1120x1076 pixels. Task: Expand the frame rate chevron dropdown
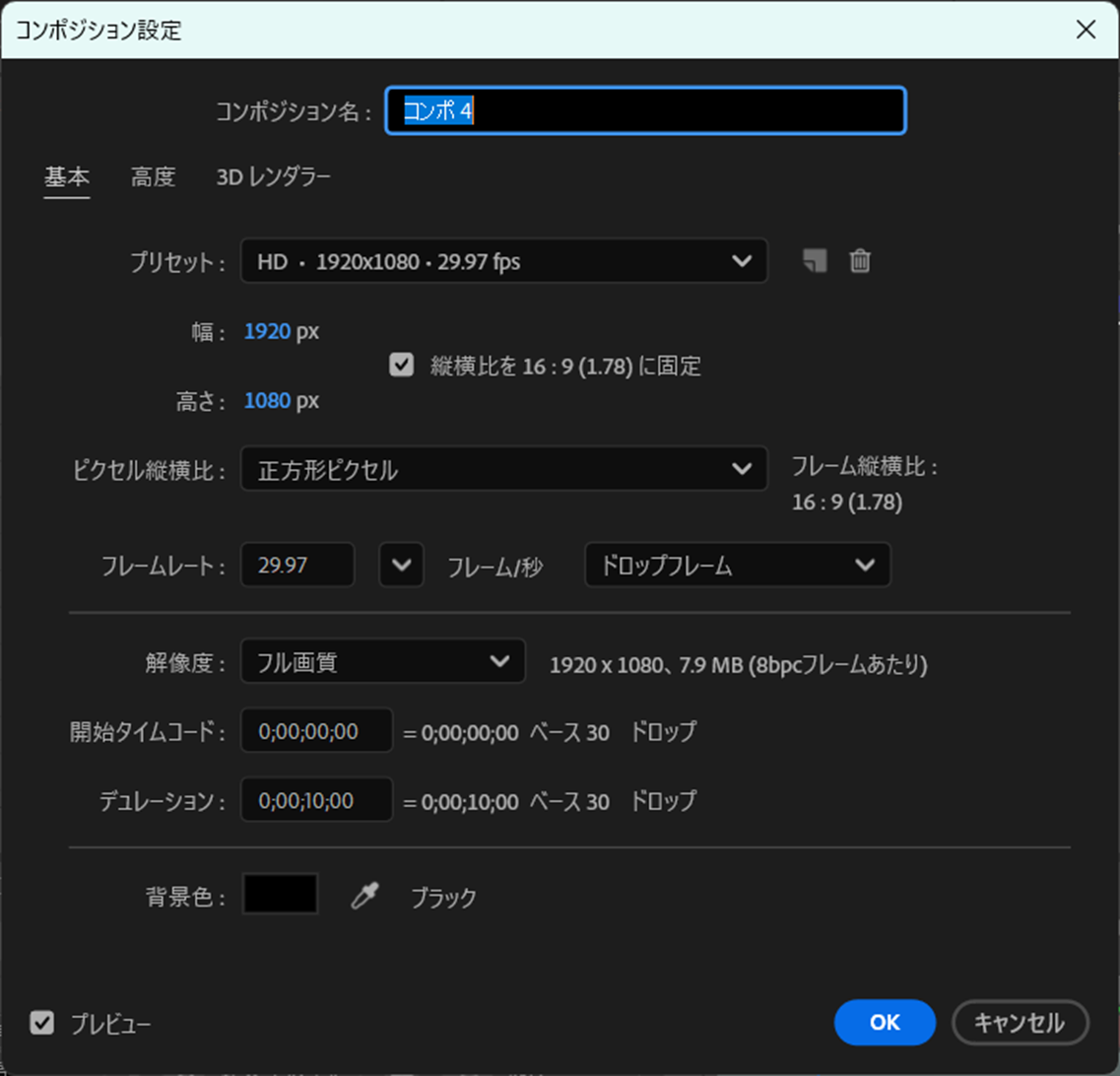(401, 565)
